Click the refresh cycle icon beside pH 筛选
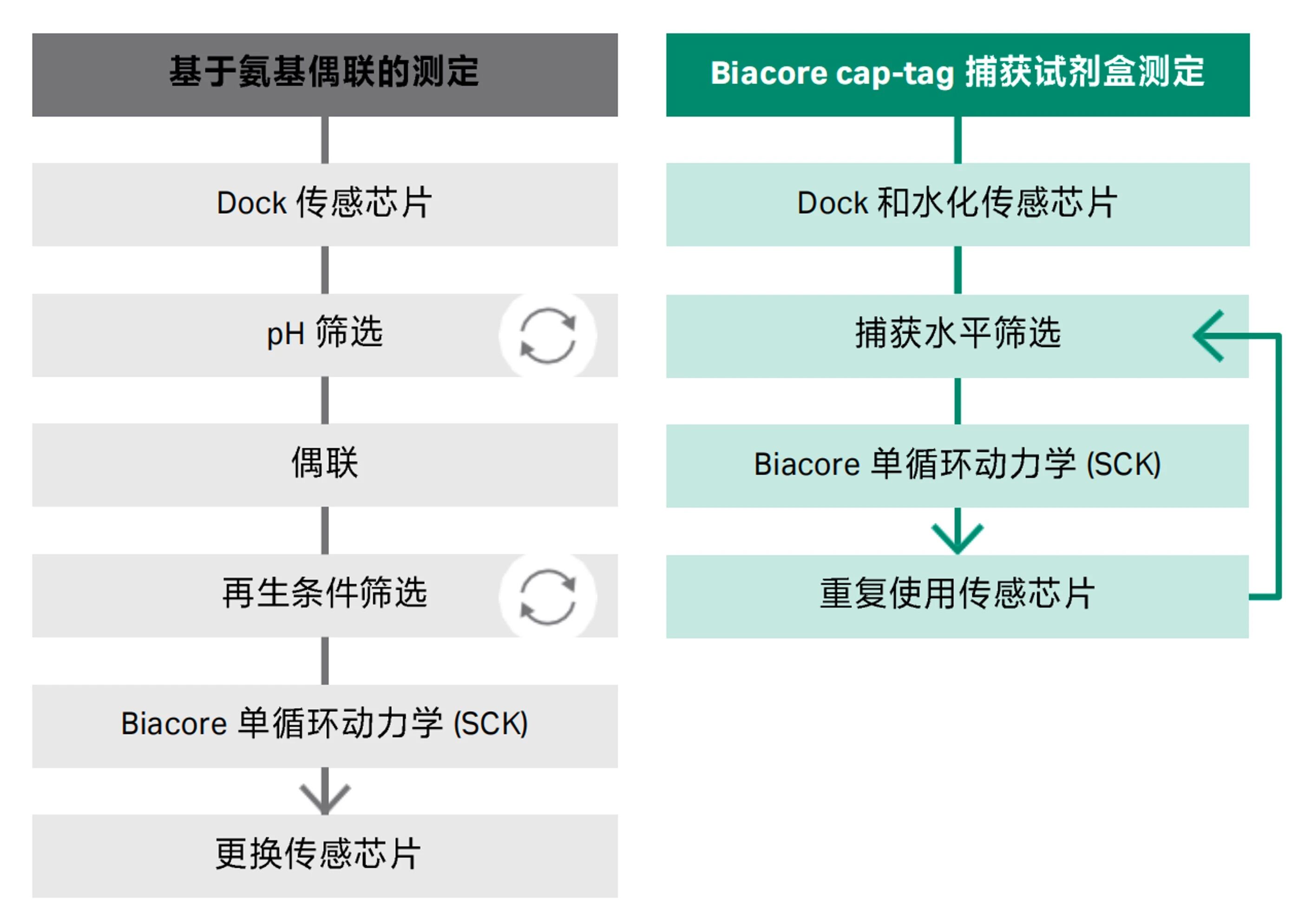Viewport: 1305px width, 924px height. (x=547, y=336)
